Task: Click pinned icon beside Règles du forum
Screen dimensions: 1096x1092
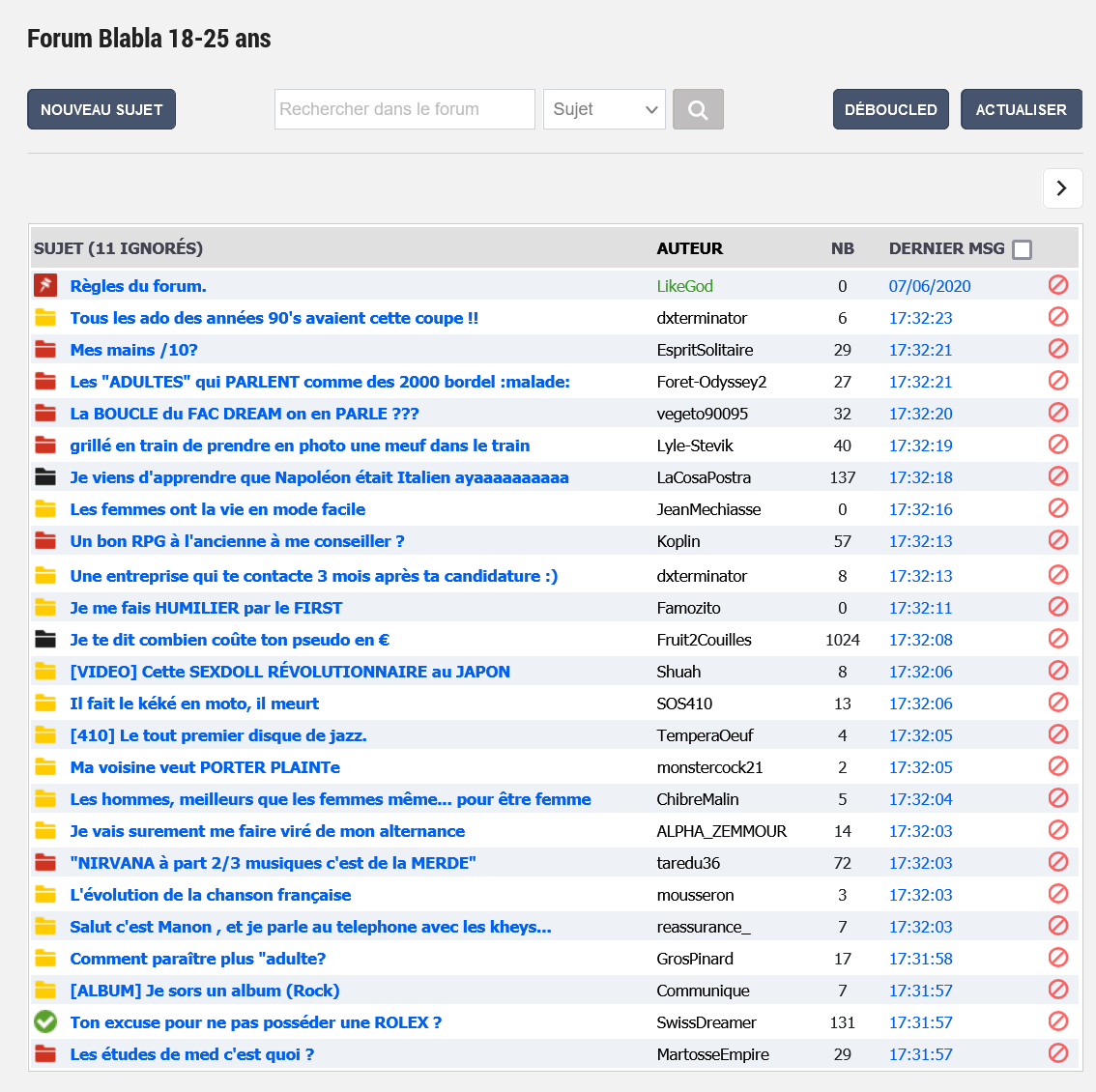Action: pos(45,285)
